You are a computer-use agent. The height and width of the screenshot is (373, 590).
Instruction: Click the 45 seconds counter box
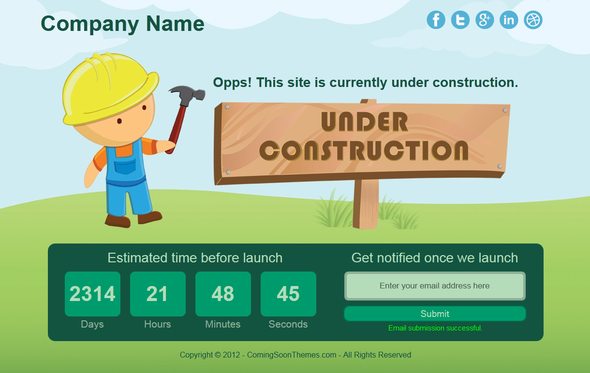(x=288, y=294)
